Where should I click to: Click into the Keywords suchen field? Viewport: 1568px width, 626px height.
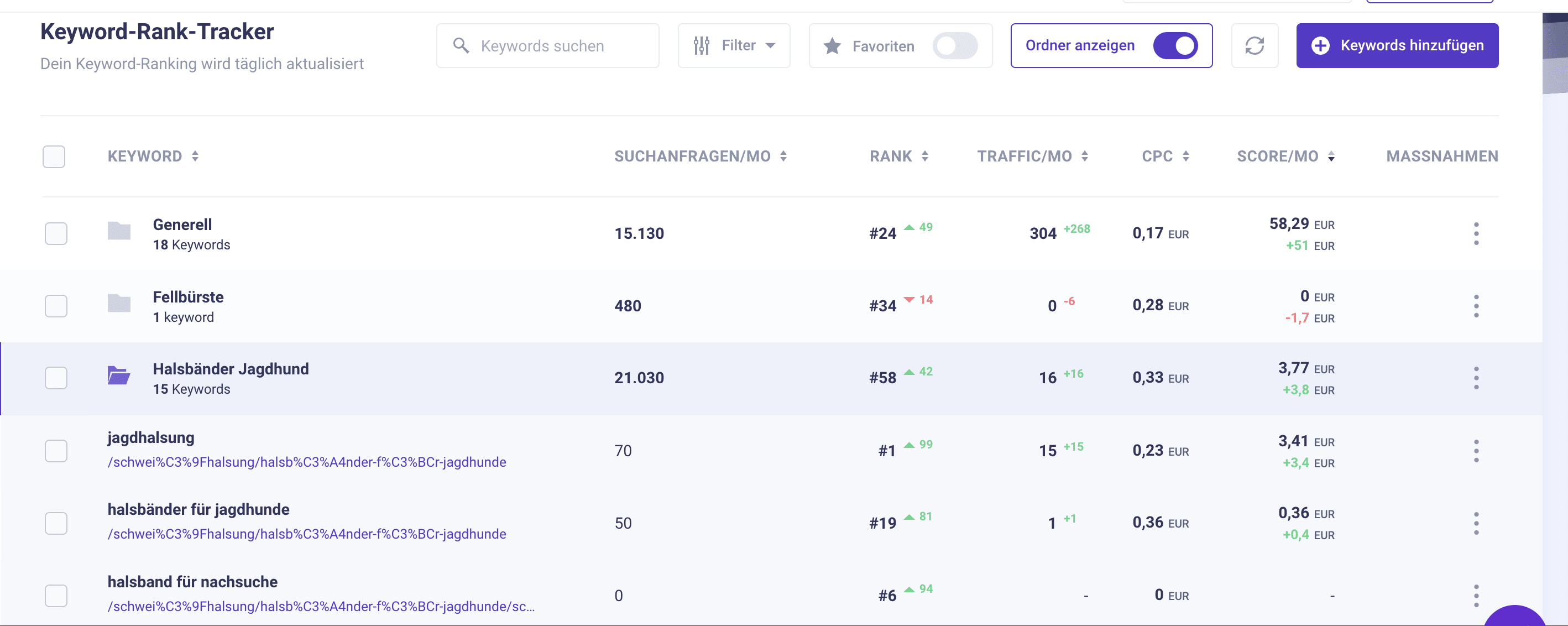548,46
